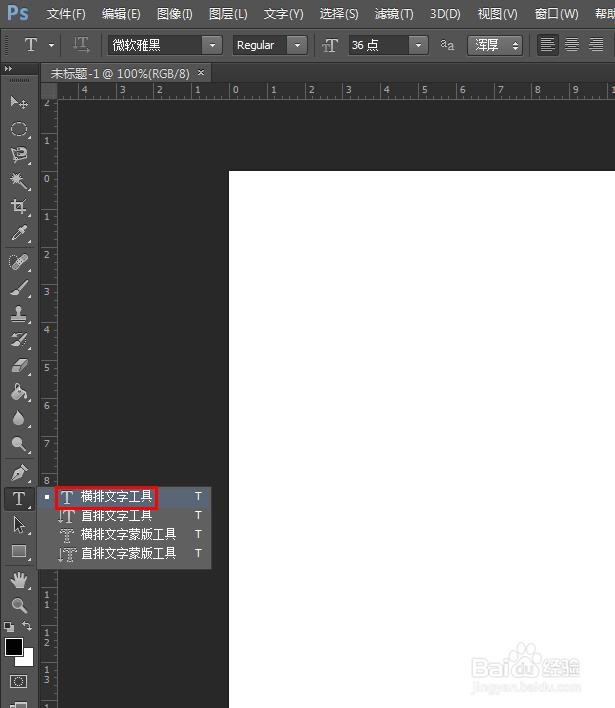Viewport: 615px width, 708px height.
Task: Select the Pen tool
Action: 19,473
